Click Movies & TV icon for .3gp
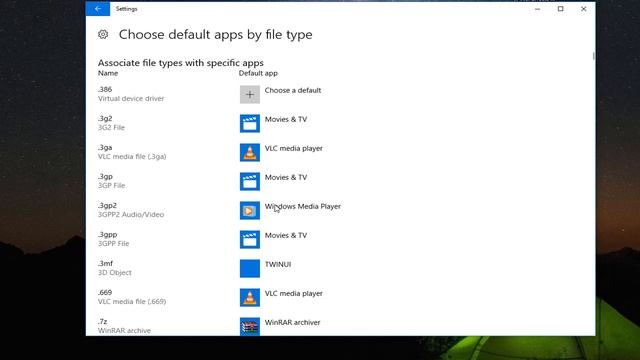 click(x=250, y=182)
